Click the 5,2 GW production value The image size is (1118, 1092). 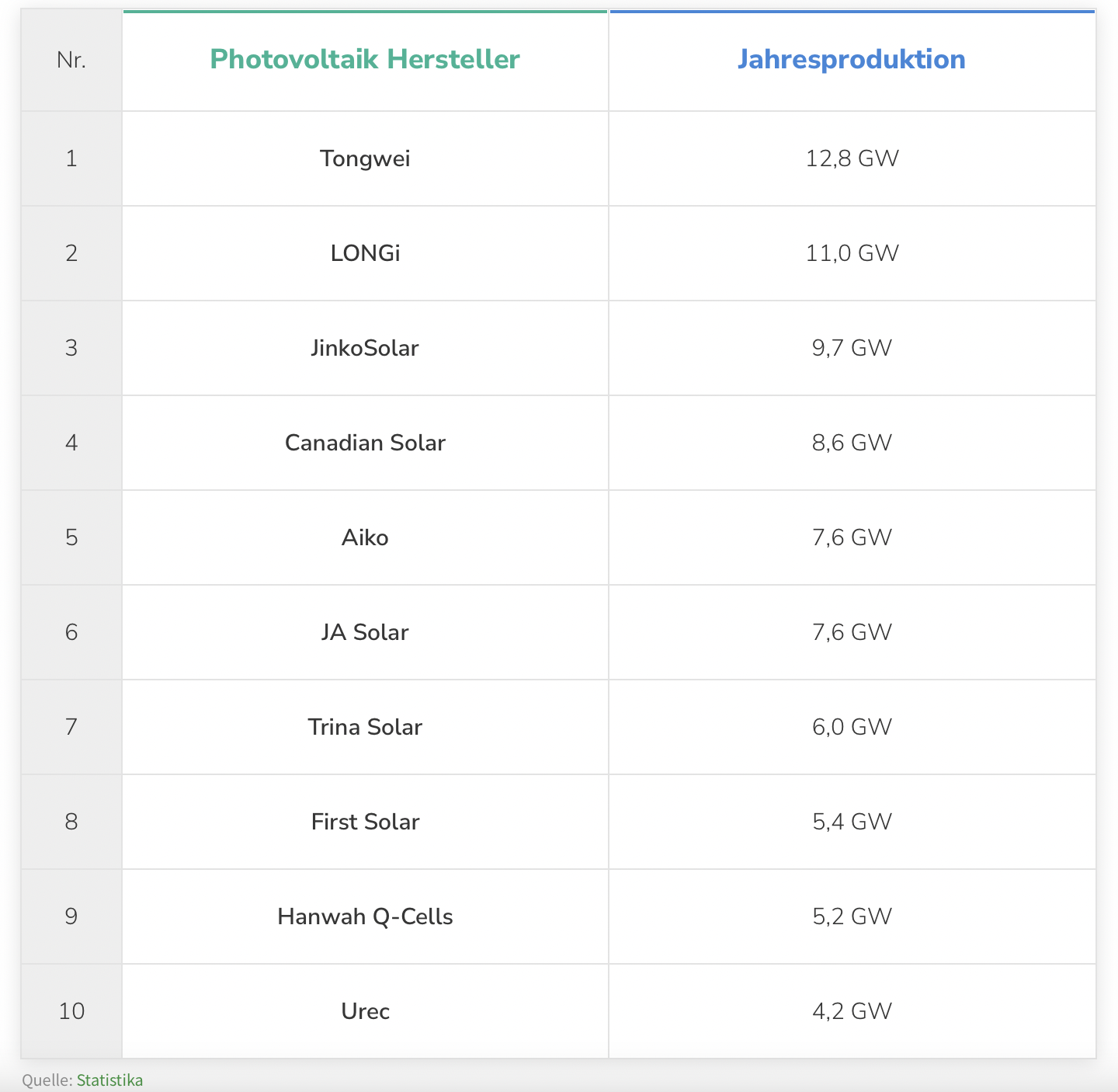(852, 916)
